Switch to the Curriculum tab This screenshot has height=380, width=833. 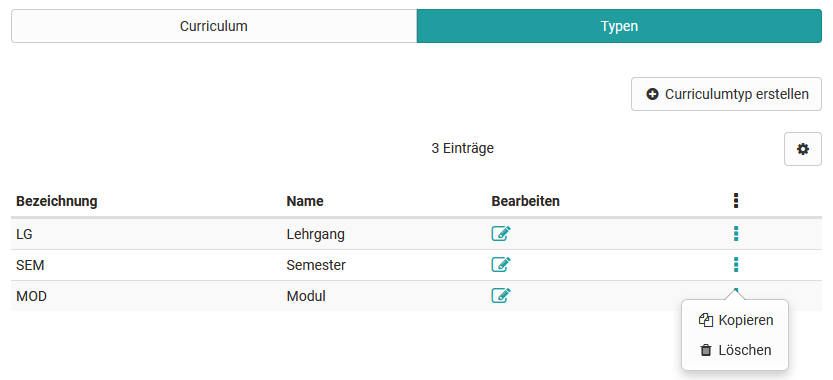tap(214, 26)
